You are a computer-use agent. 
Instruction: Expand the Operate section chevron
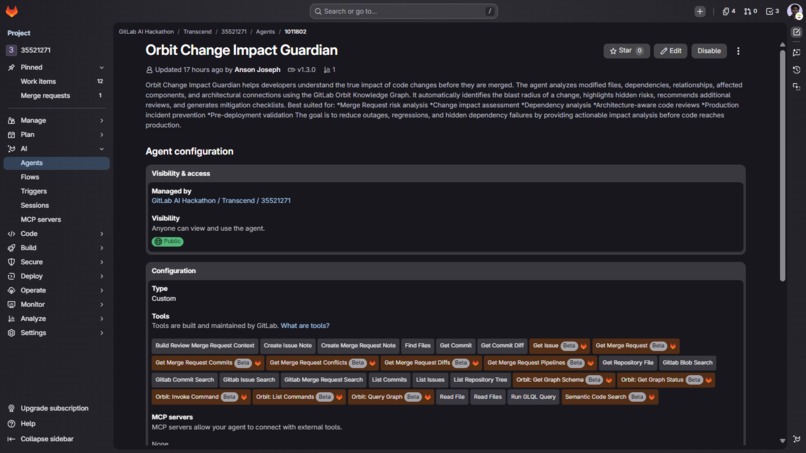(101, 291)
